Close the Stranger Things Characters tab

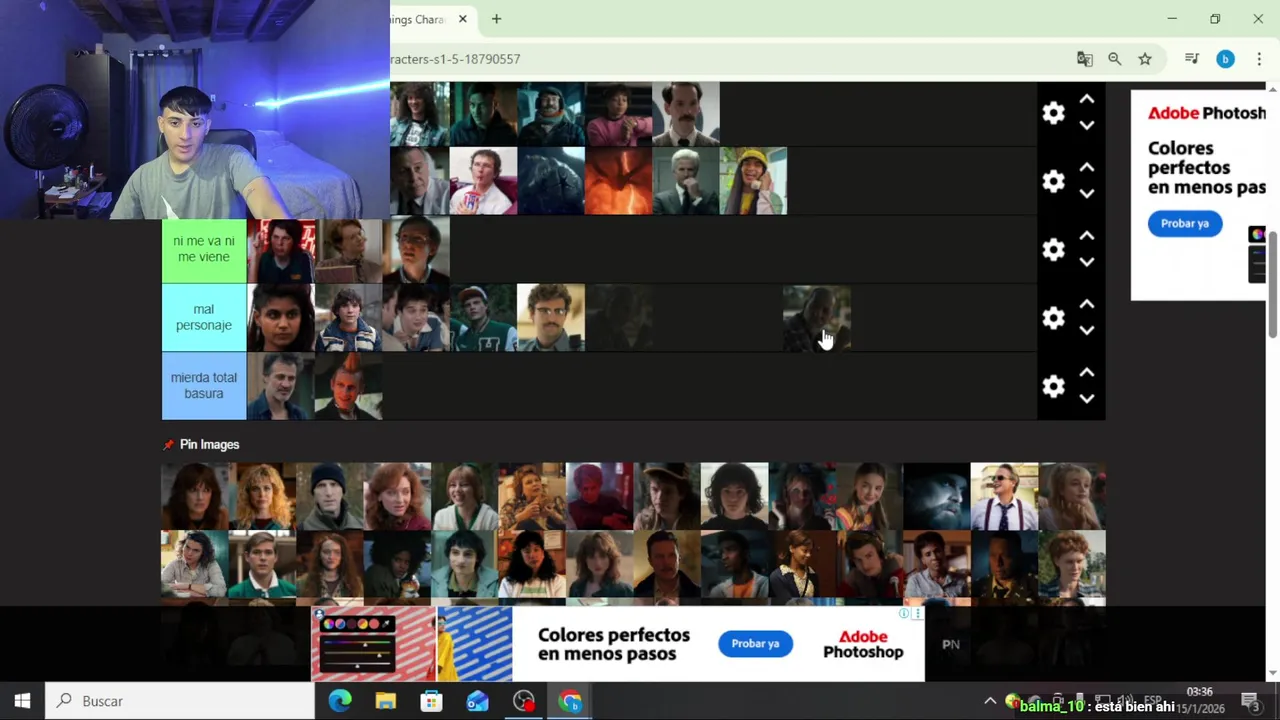coord(463,19)
